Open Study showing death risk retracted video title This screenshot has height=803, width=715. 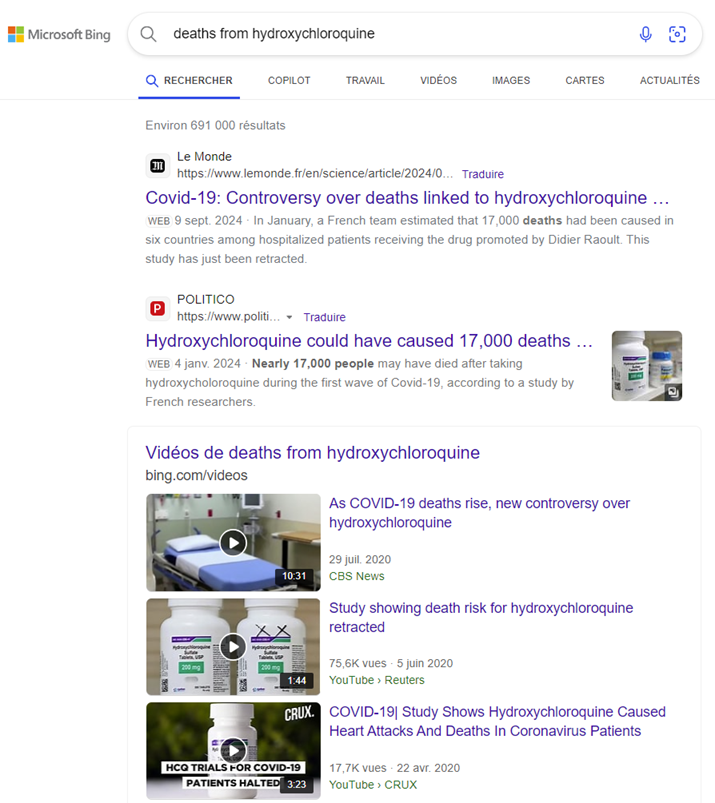[x=481, y=617]
